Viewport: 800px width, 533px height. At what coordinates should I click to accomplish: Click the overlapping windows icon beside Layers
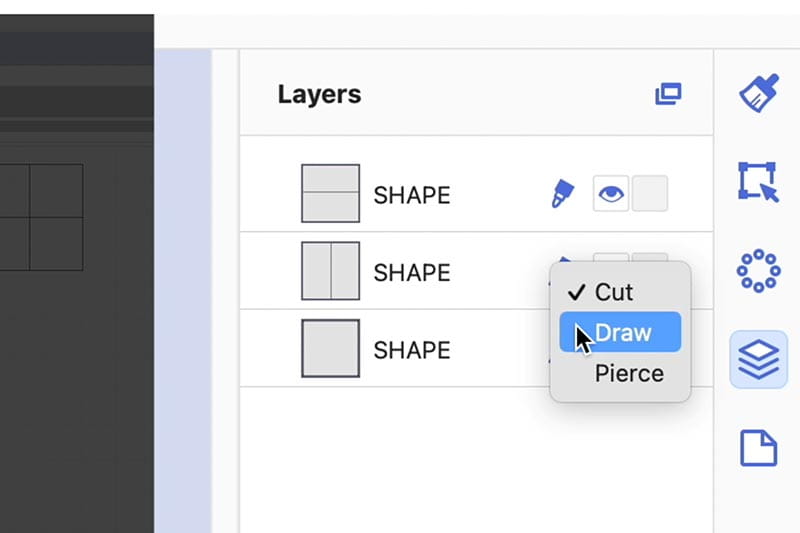pyautogui.click(x=668, y=95)
